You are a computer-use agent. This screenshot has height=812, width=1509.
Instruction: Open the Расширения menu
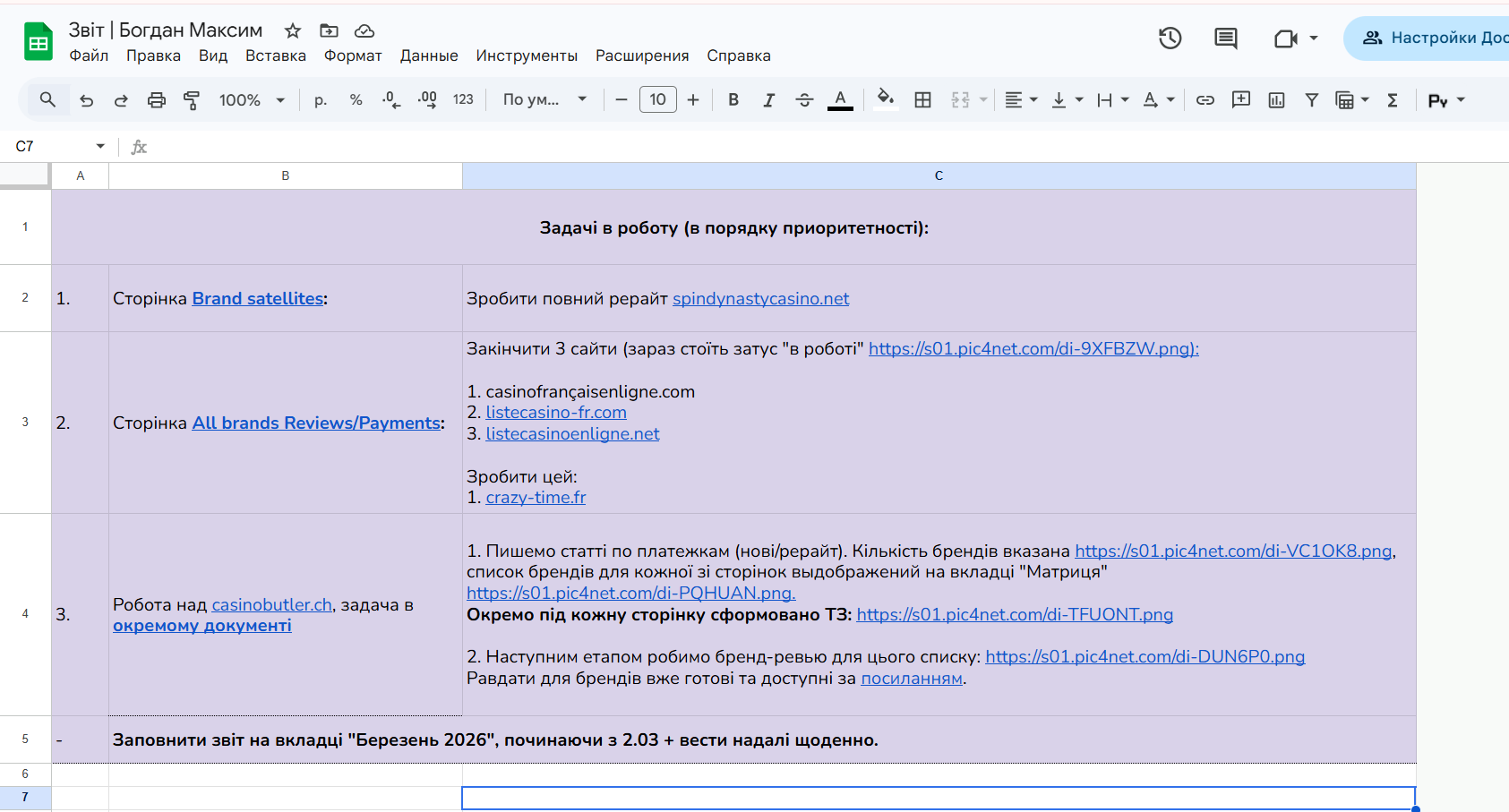click(642, 56)
